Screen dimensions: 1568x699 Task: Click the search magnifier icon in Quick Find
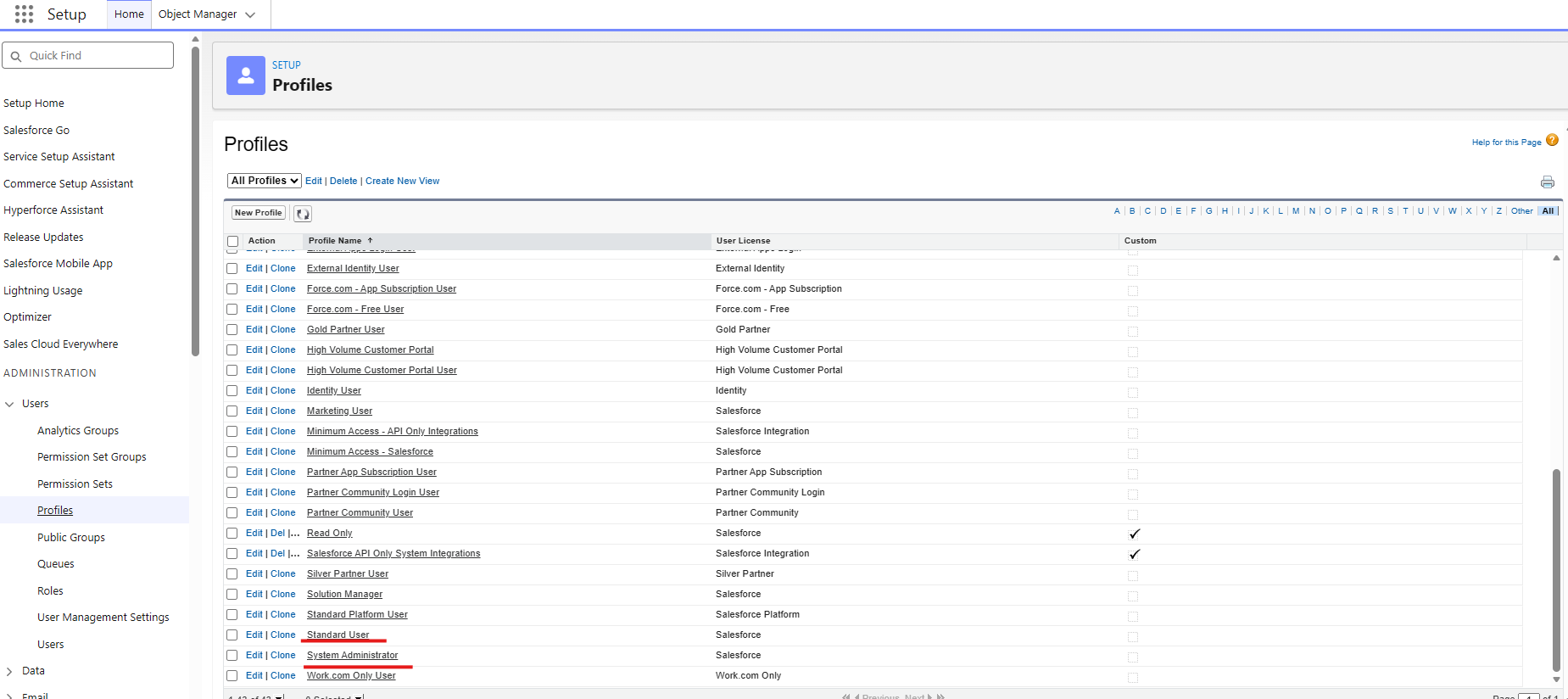pos(16,56)
